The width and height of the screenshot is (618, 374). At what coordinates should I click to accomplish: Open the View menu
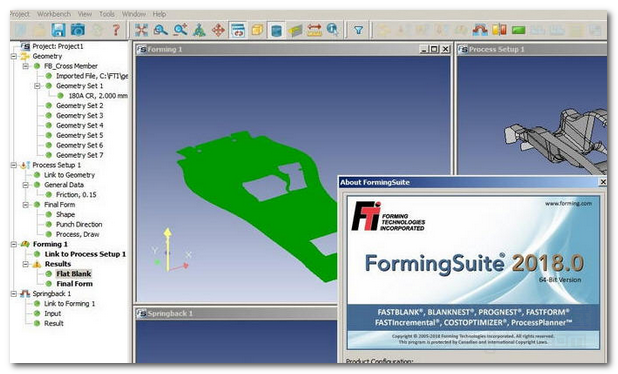[x=85, y=14]
